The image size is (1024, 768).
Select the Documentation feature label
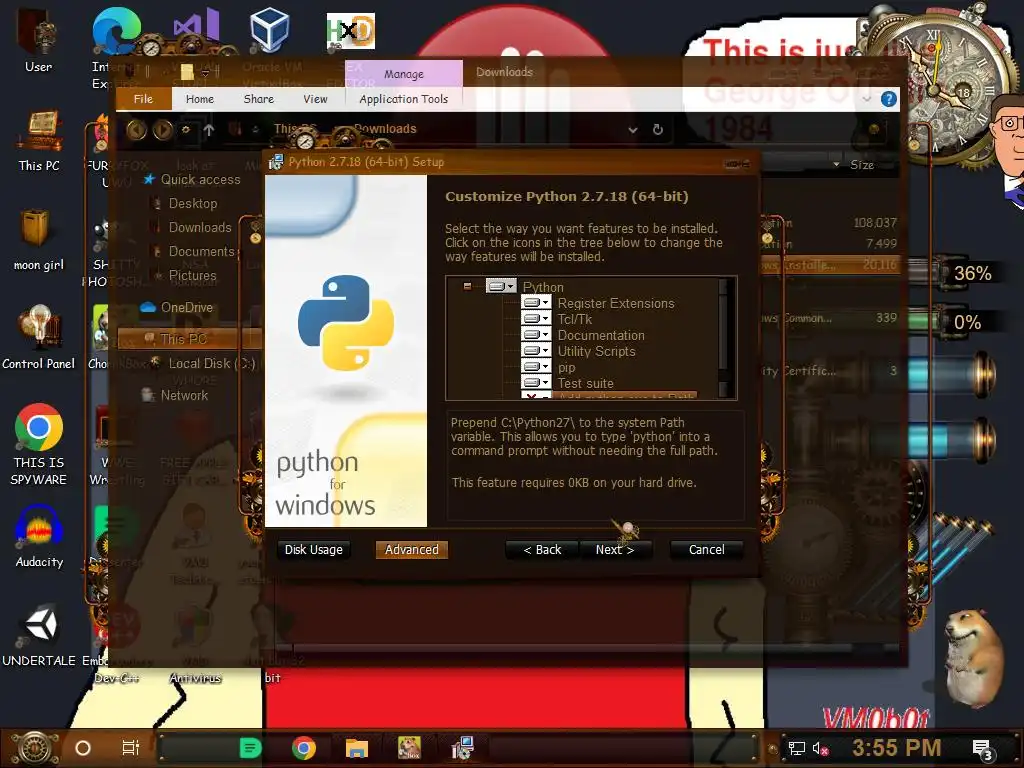(601, 335)
